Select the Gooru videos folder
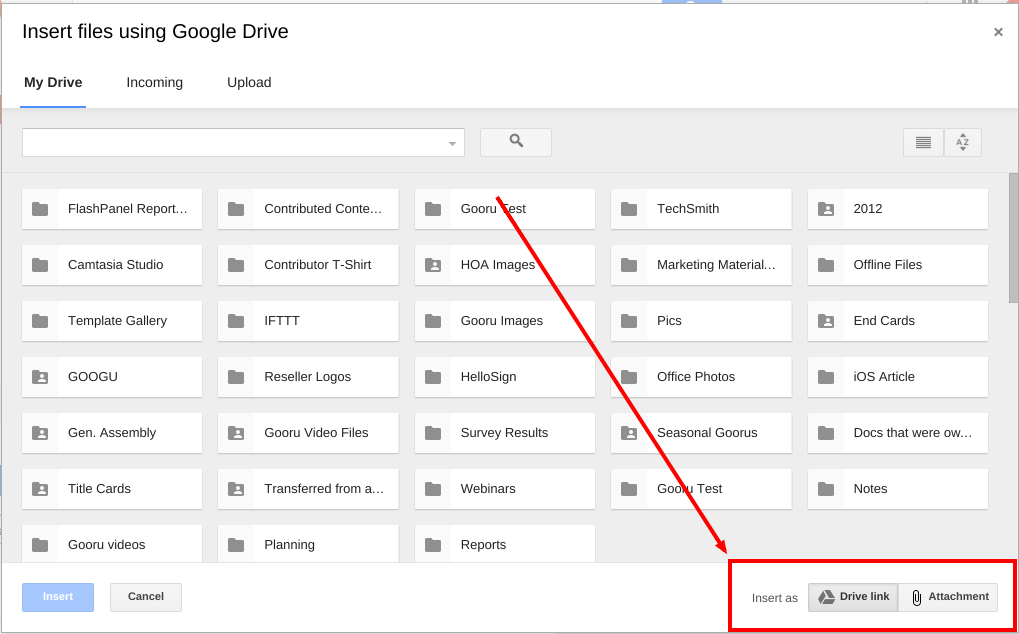The width and height of the screenshot is (1019, 634). click(x=112, y=544)
